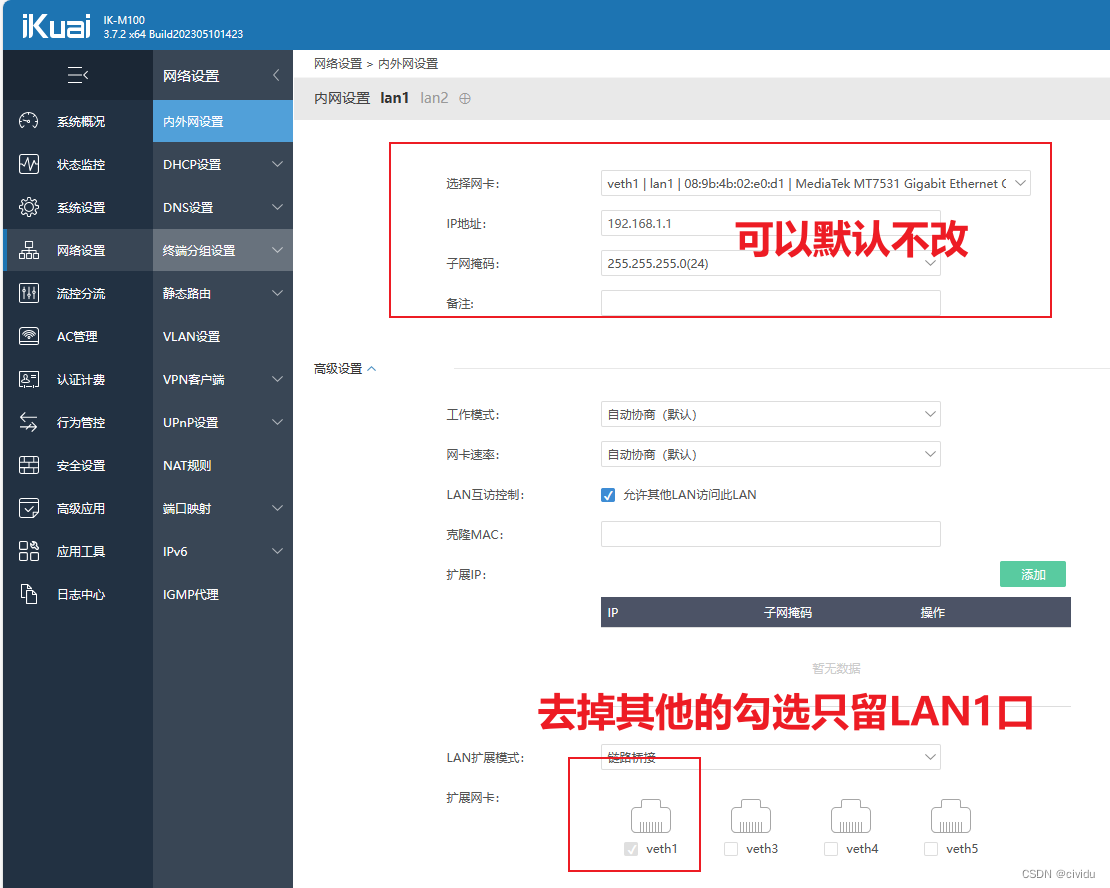
Task: Check the veth4 checkbox
Action: pos(831,849)
